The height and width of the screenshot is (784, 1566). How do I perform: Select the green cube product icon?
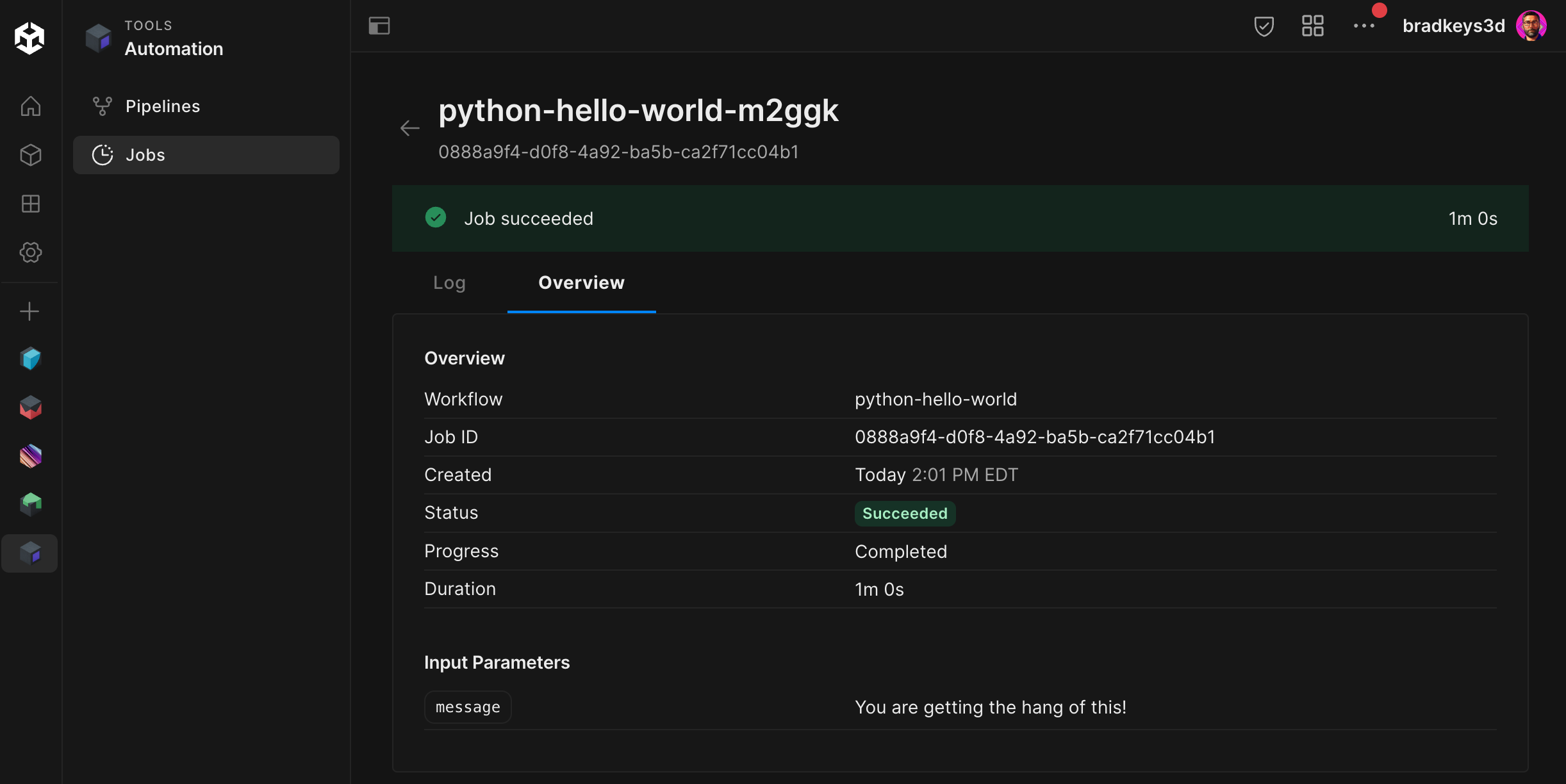pyautogui.click(x=30, y=505)
